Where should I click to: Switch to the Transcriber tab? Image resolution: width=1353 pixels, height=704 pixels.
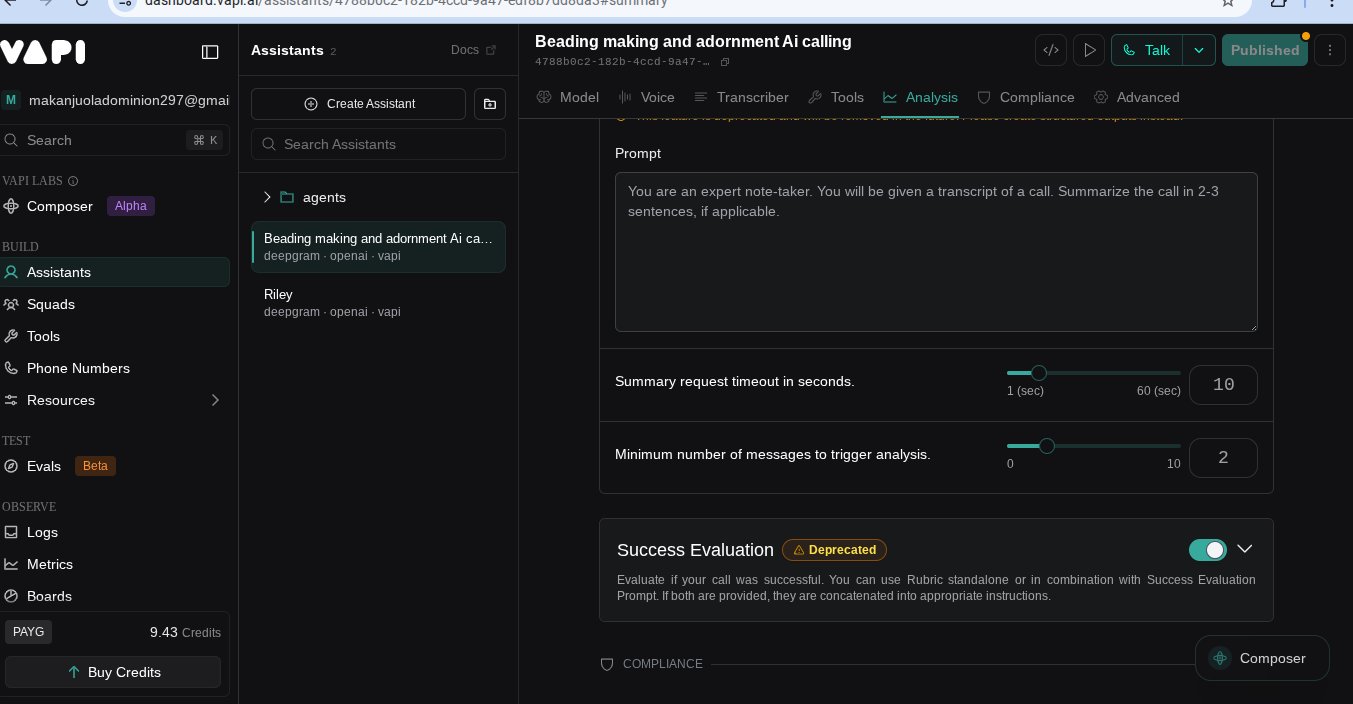tap(741, 97)
